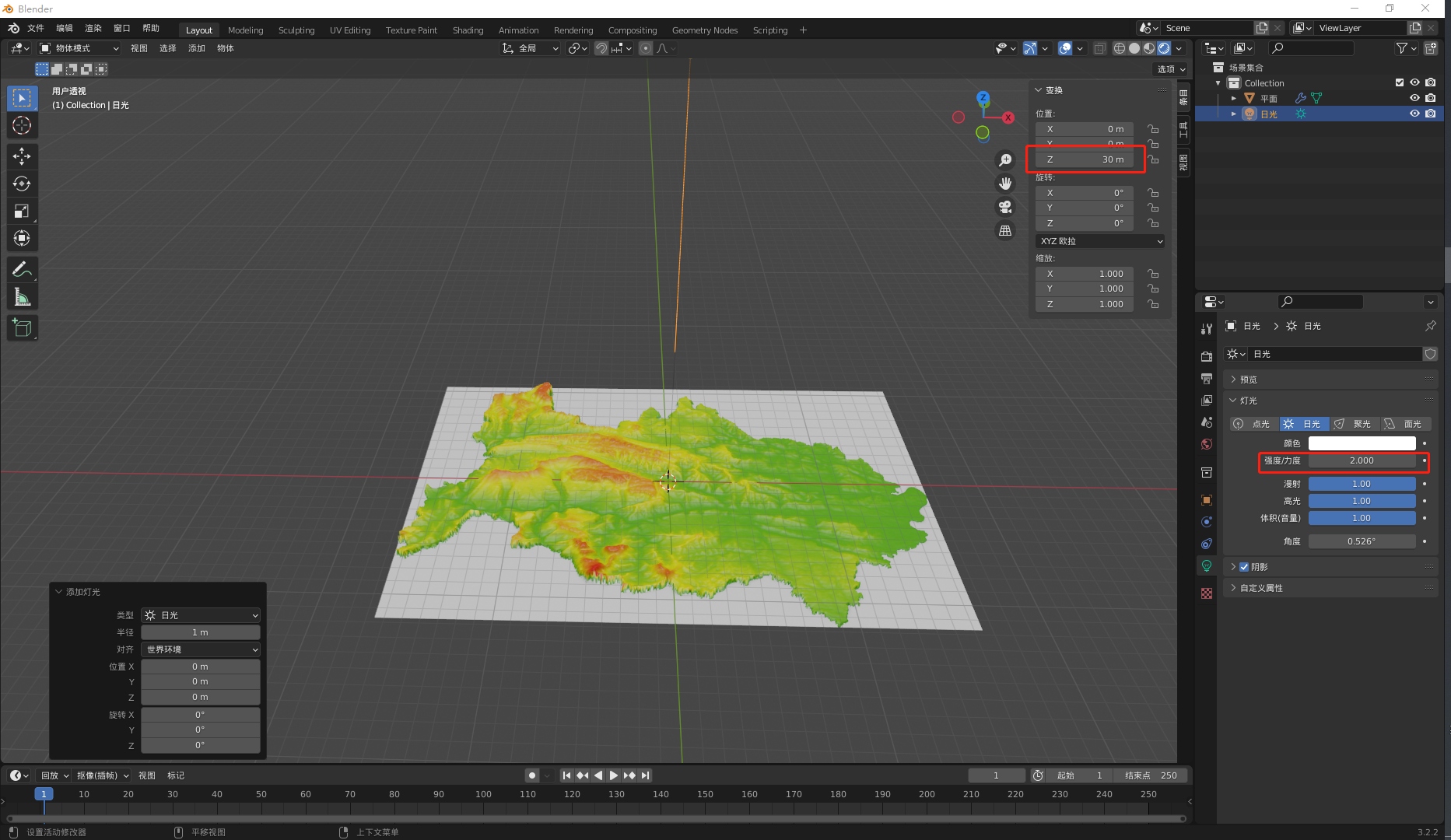1451x840 pixels.
Task: Select the Rotate tool in left toolbar
Action: (x=22, y=184)
